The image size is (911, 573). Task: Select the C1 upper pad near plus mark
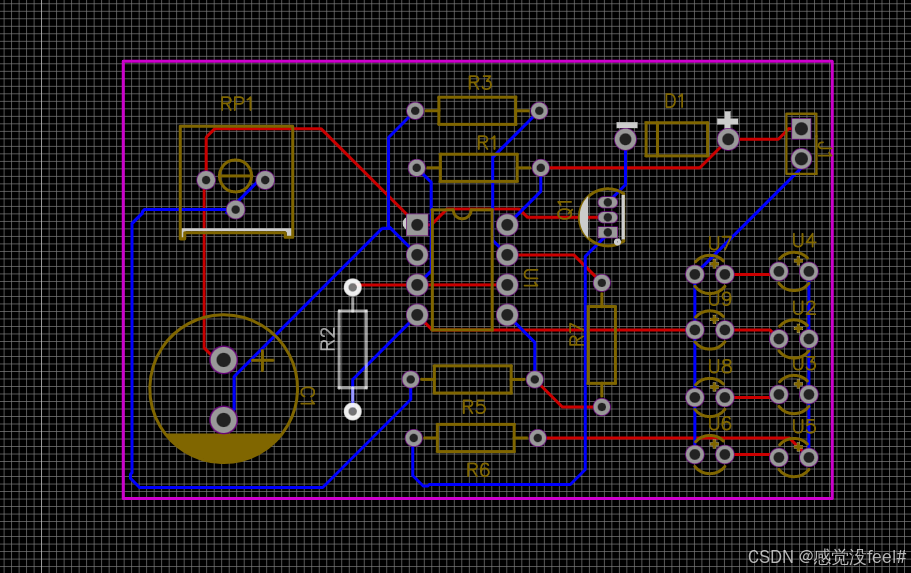coord(224,360)
